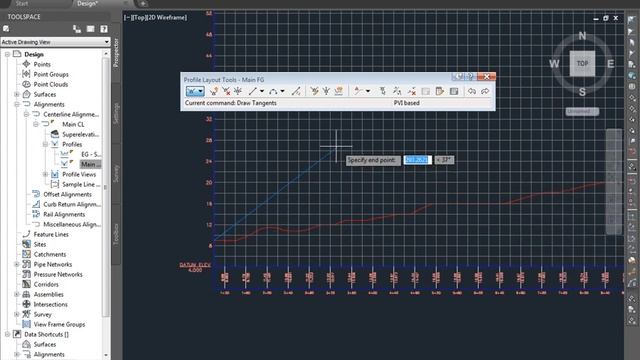The image size is (640, 360).
Task: Select the Main... profile item
Action: (91, 164)
